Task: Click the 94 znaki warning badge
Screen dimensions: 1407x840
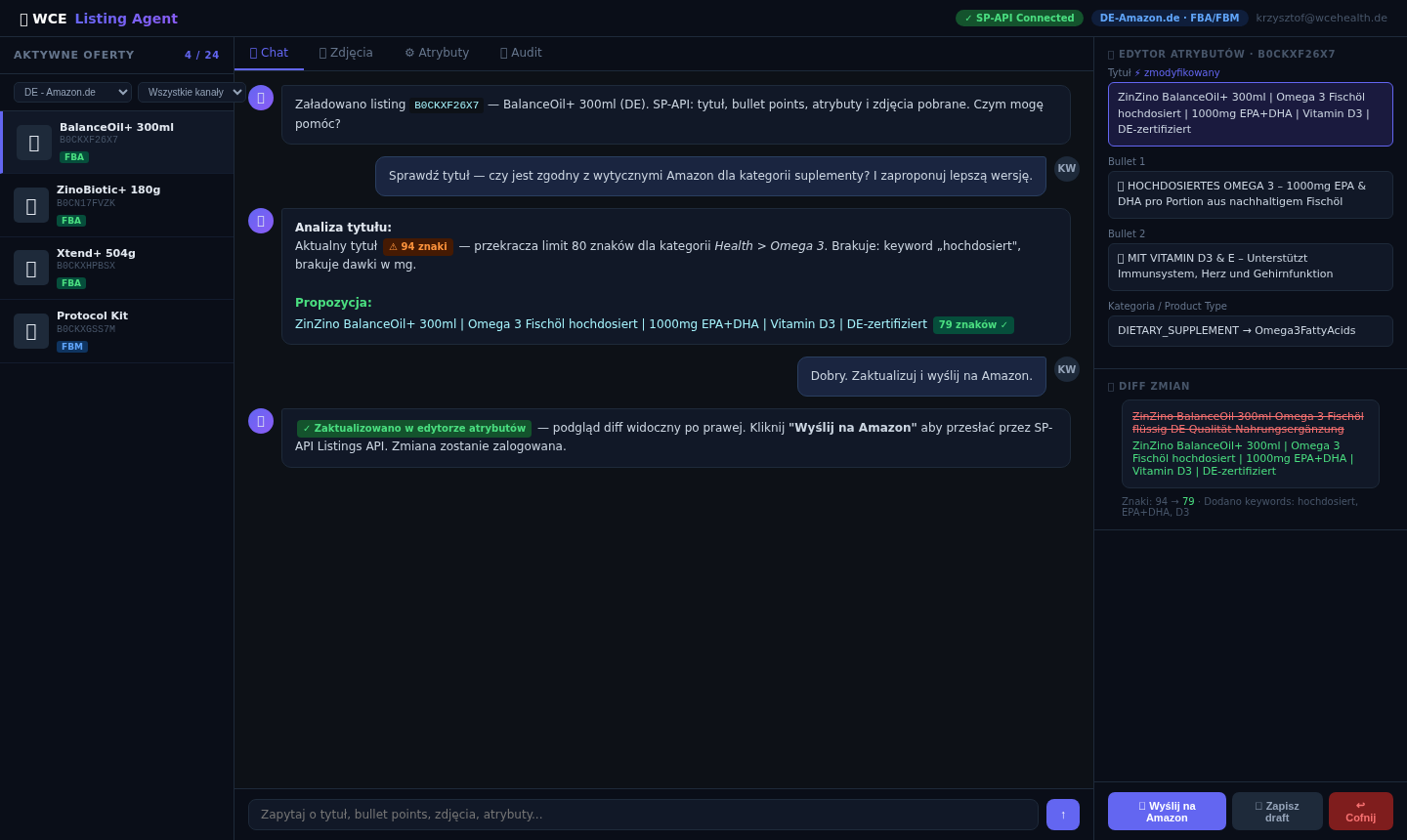Action: coord(418,247)
